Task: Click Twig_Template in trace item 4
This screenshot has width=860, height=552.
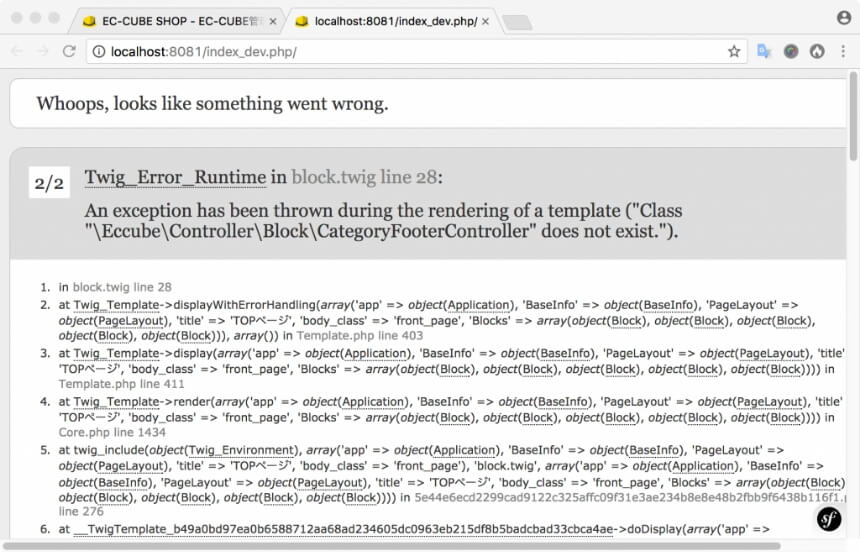Action: point(117,401)
